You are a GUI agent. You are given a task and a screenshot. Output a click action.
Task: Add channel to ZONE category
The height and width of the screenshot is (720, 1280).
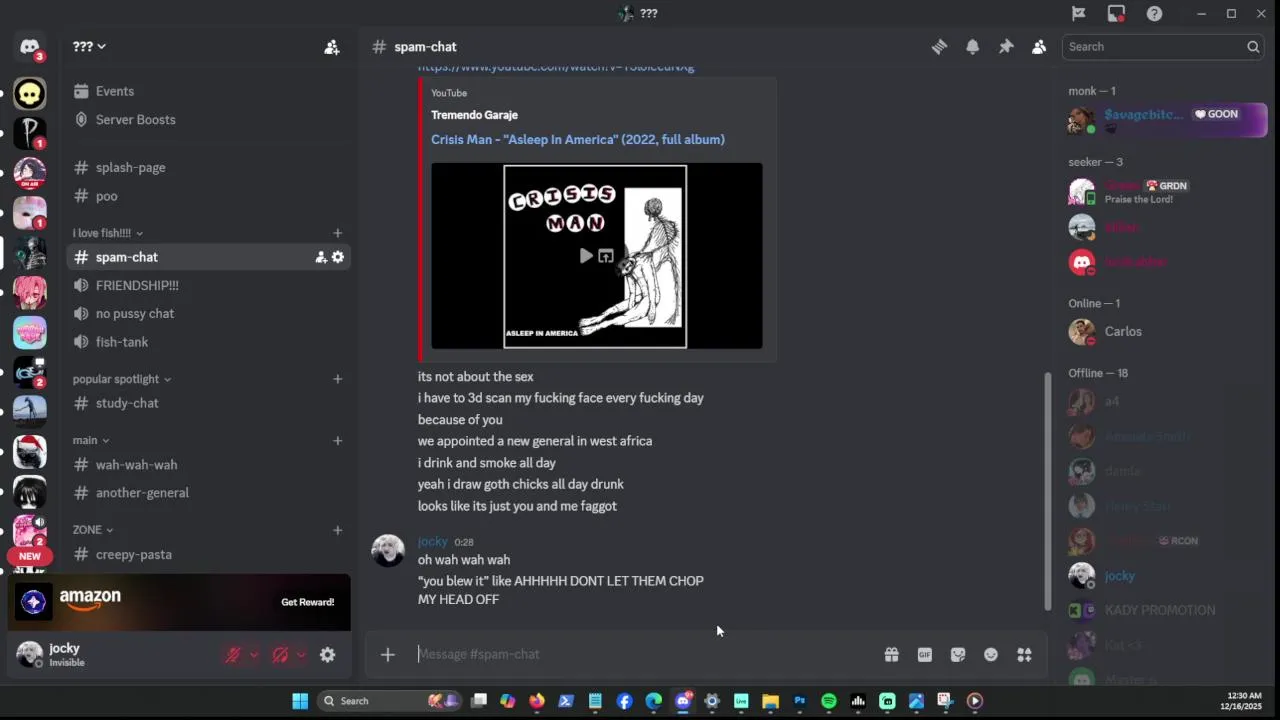point(338,530)
